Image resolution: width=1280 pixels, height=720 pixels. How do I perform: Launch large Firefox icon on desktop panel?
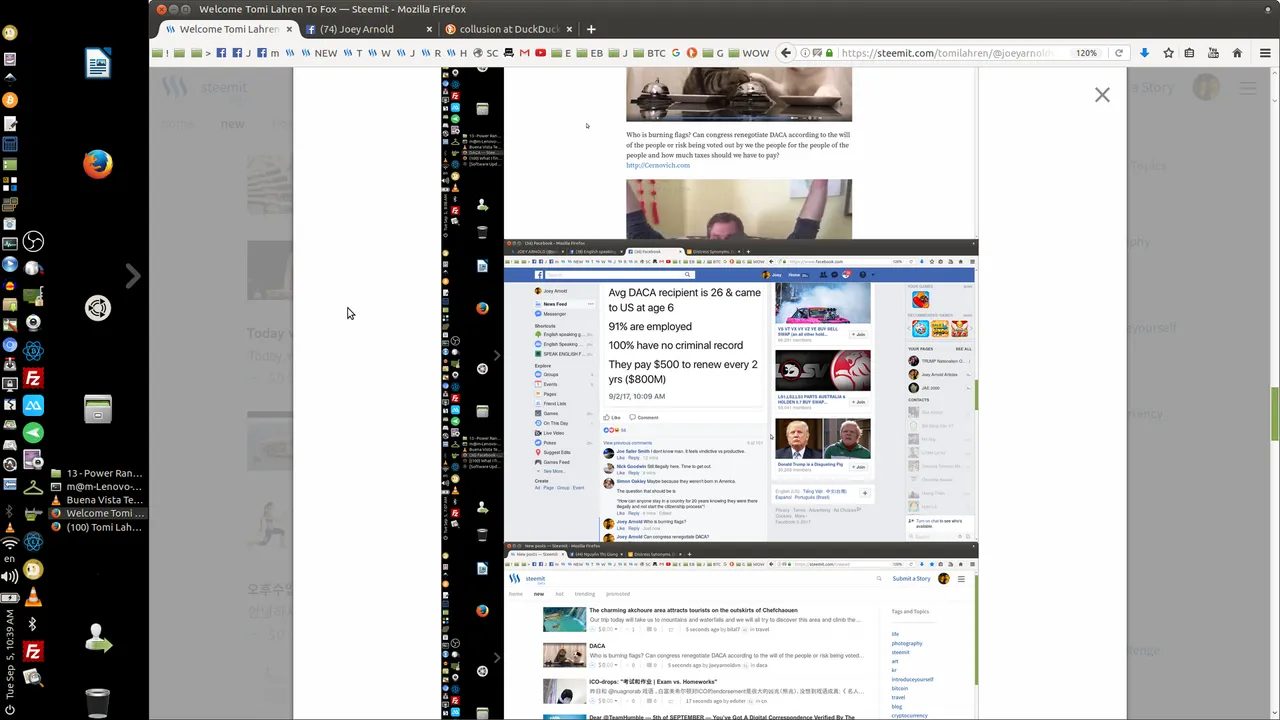point(97,164)
